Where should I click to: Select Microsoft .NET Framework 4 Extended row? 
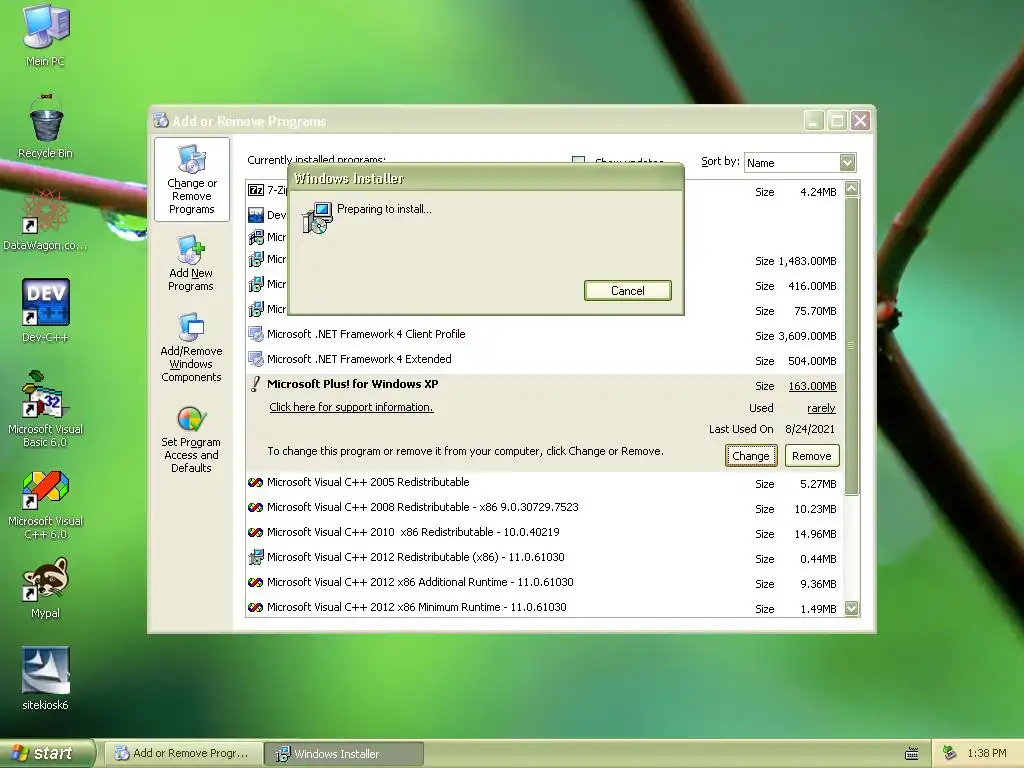(545, 360)
